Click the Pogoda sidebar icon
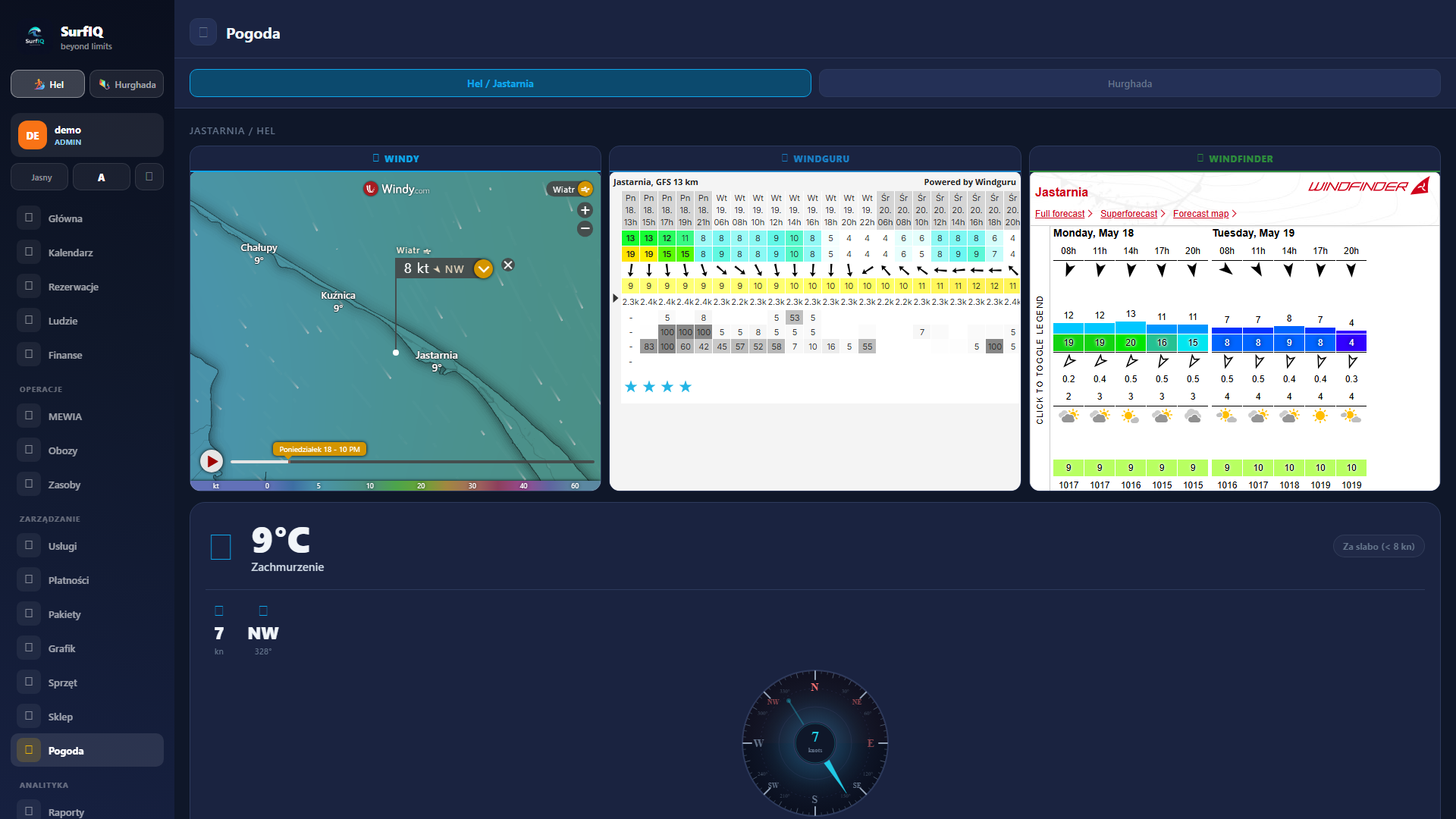The height and width of the screenshot is (819, 1456). coord(29,750)
